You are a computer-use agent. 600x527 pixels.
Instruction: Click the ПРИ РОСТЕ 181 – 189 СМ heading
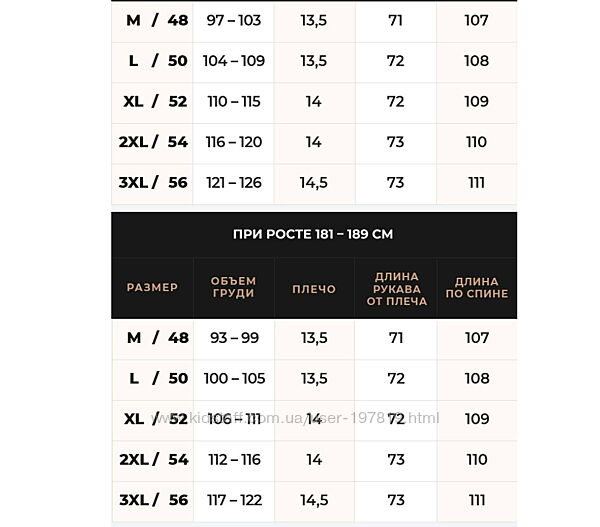coord(313,234)
